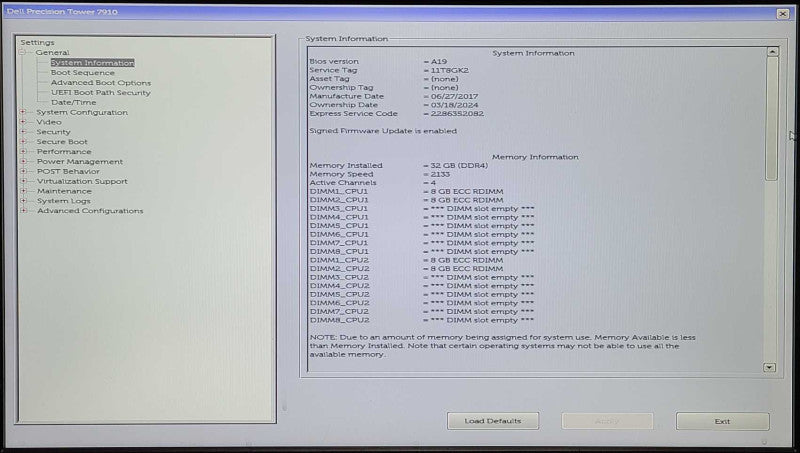The image size is (800, 453).
Task: Click the DIMM1_CPU1 row
Action: (406, 191)
